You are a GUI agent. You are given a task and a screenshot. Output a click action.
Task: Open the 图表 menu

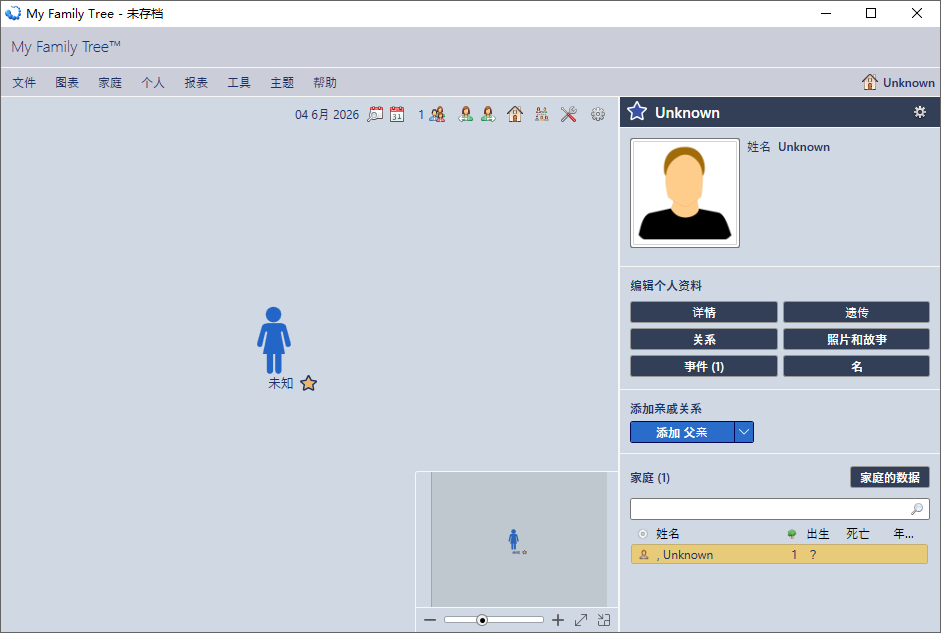pyautogui.click(x=67, y=82)
